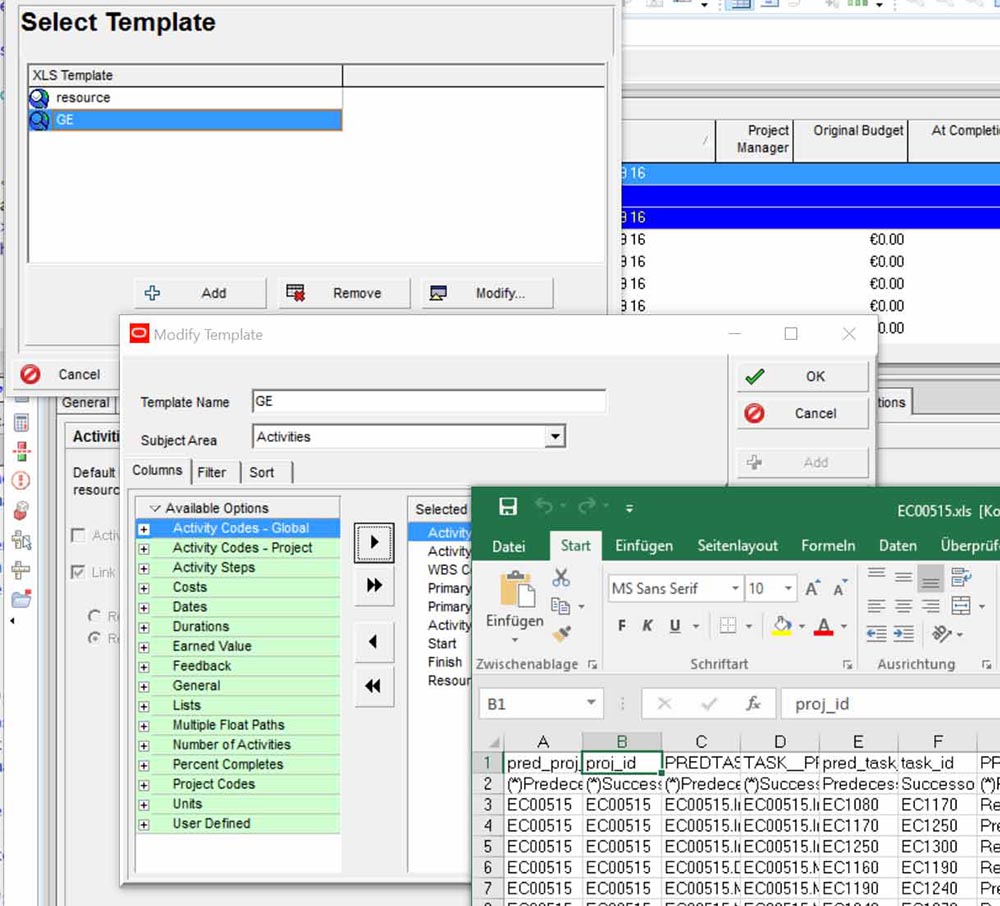
Task: Apply bold with the F button
Action: (x=621, y=626)
